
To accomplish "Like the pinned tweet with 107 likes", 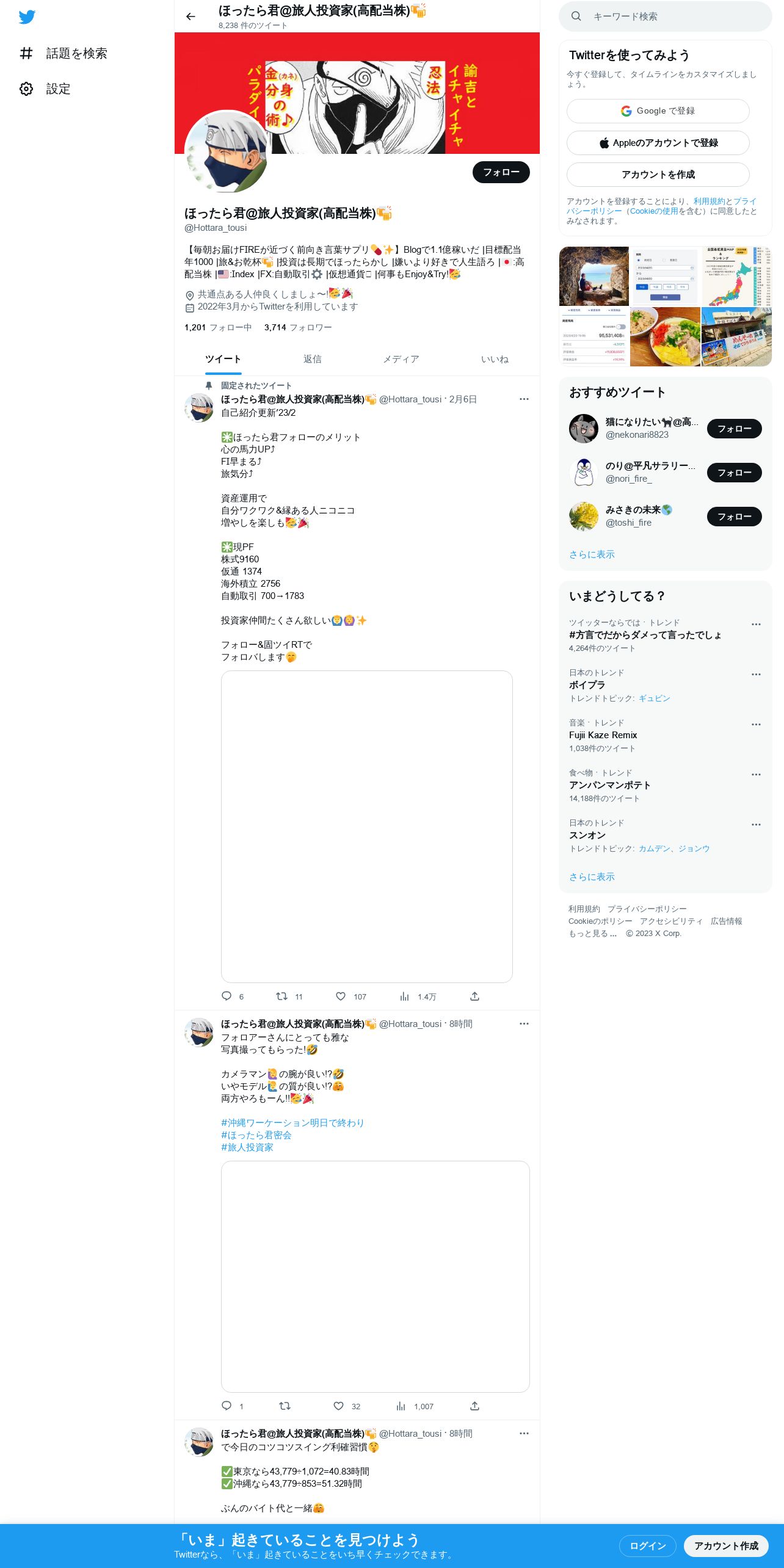I will coord(341,996).
